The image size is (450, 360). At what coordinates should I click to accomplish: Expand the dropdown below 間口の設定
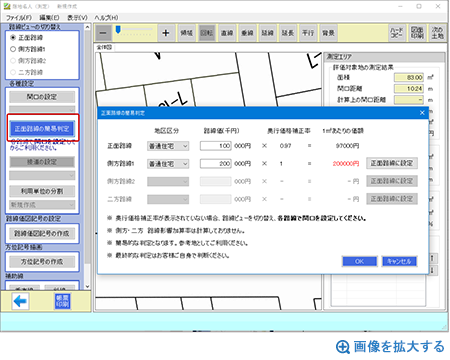click(42, 109)
